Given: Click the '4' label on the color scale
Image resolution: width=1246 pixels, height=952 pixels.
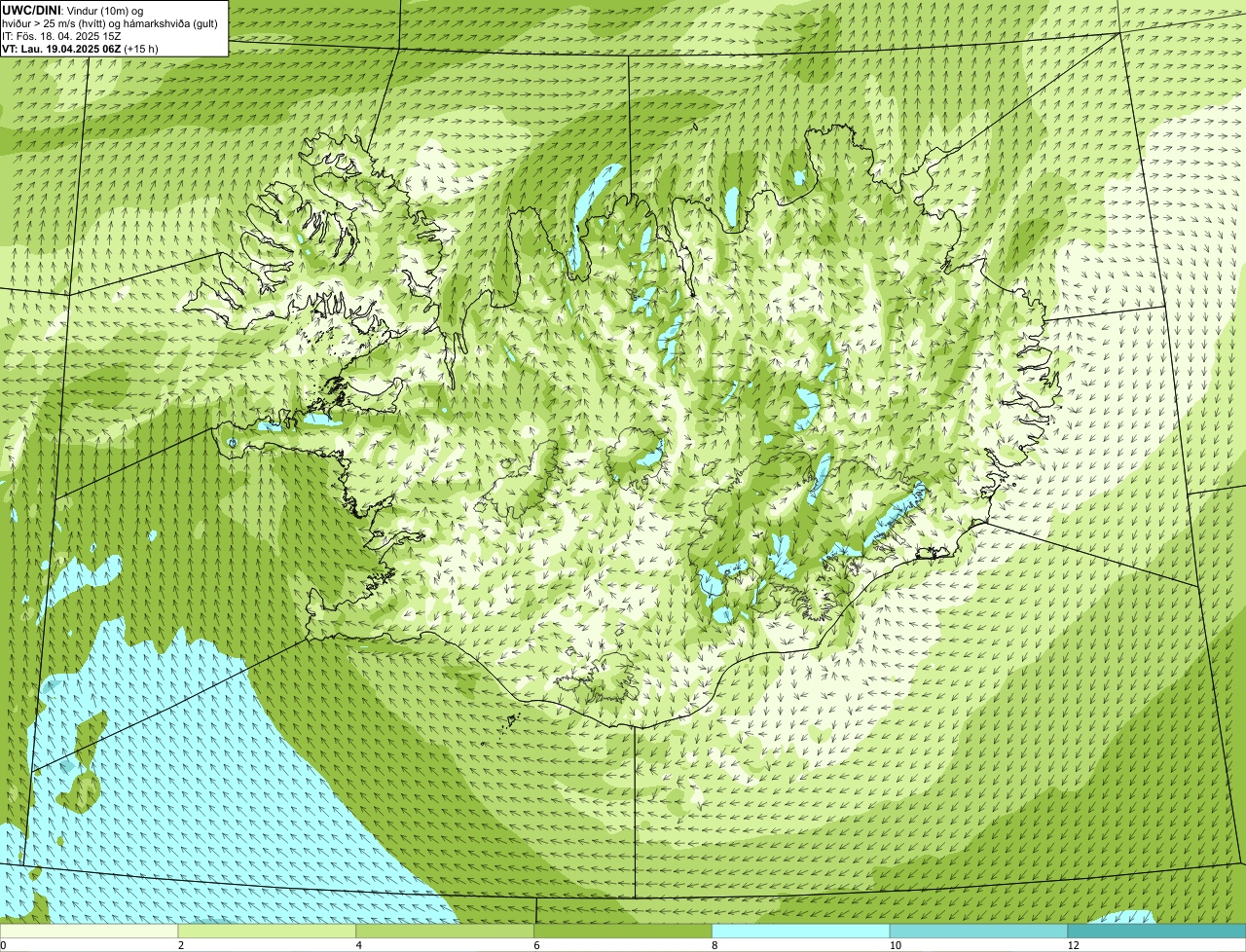Looking at the screenshot, I should tap(359, 945).
